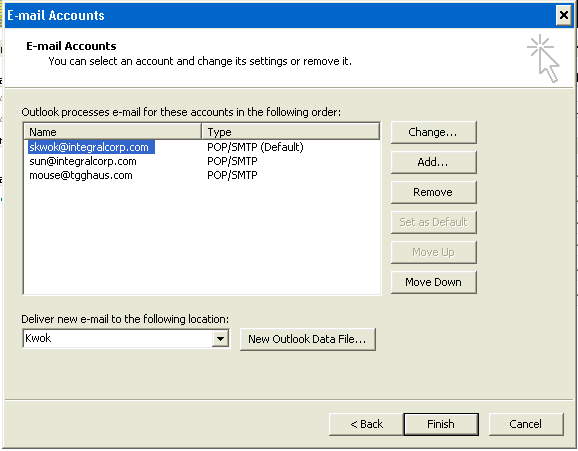Click the POP/SMTP (Default) type cell

[x=255, y=147]
